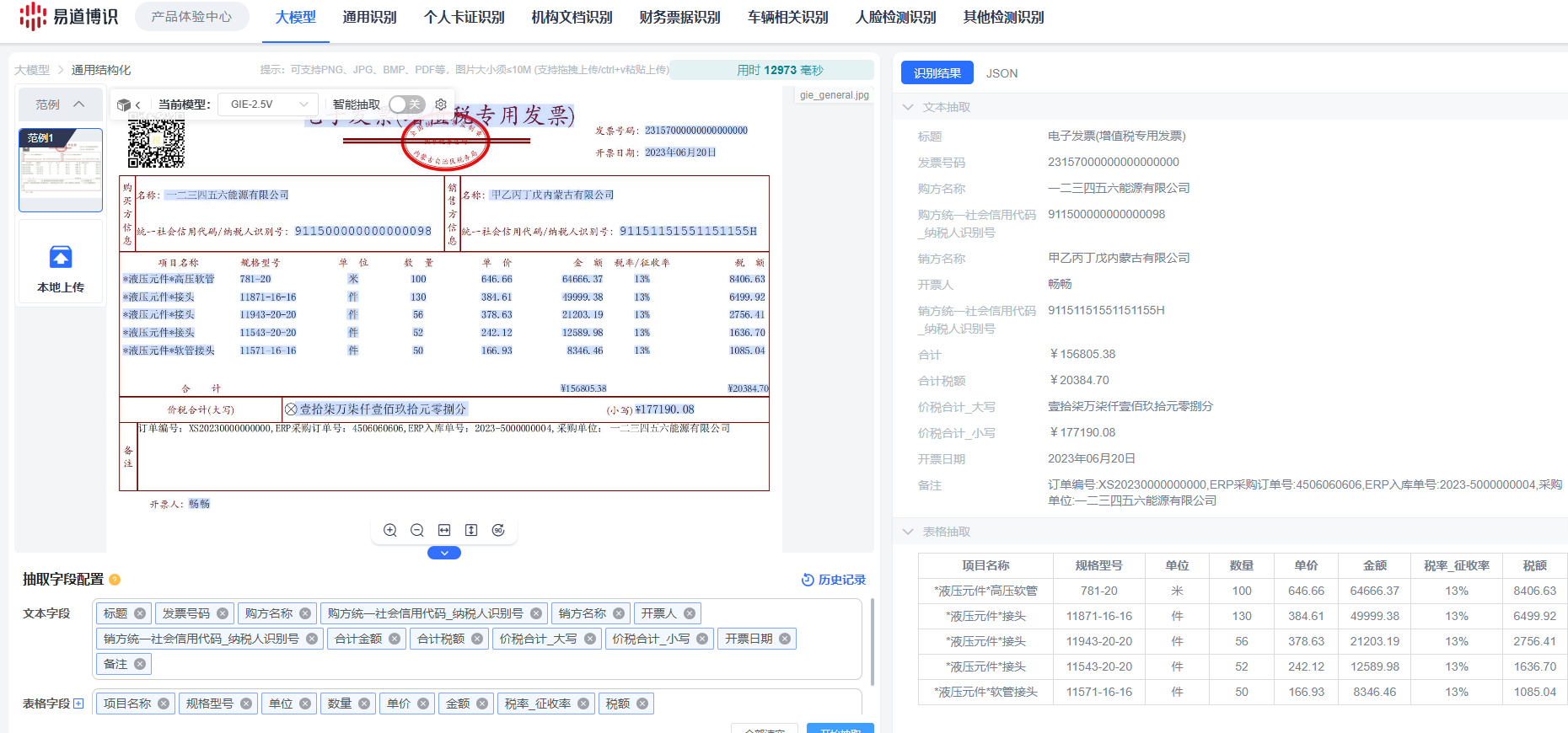Fit invoice image to width
The width and height of the screenshot is (1568, 733).
point(444,530)
